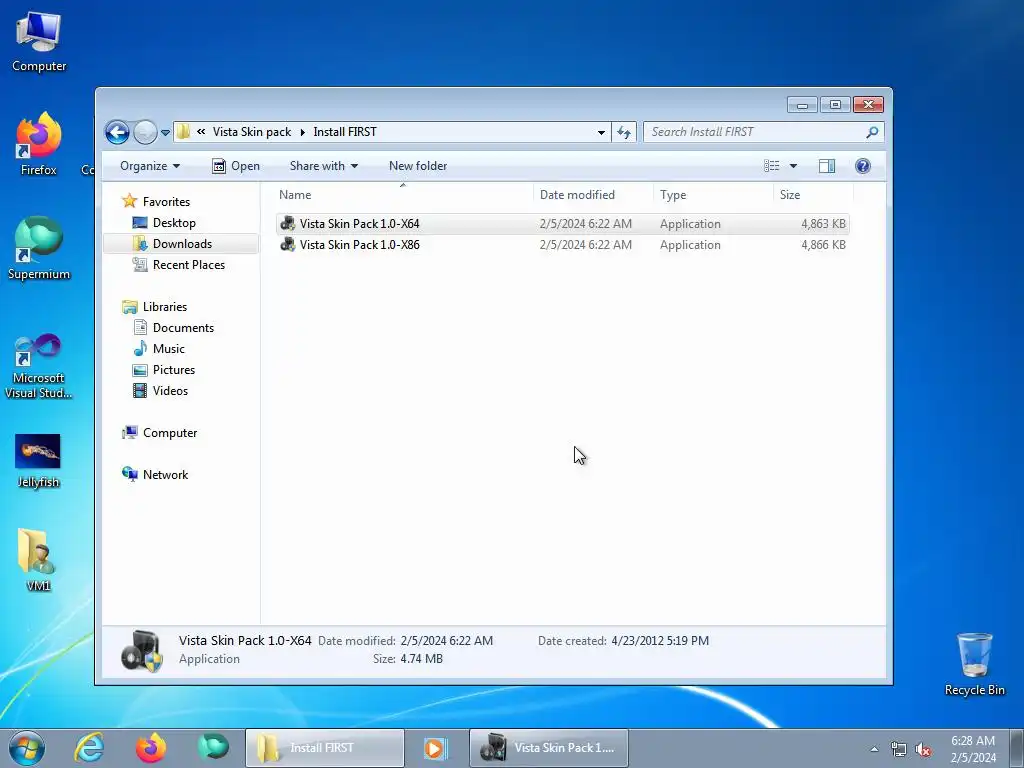Select the Firefox desktop shortcut
This screenshot has width=1024, height=768.
[x=39, y=144]
